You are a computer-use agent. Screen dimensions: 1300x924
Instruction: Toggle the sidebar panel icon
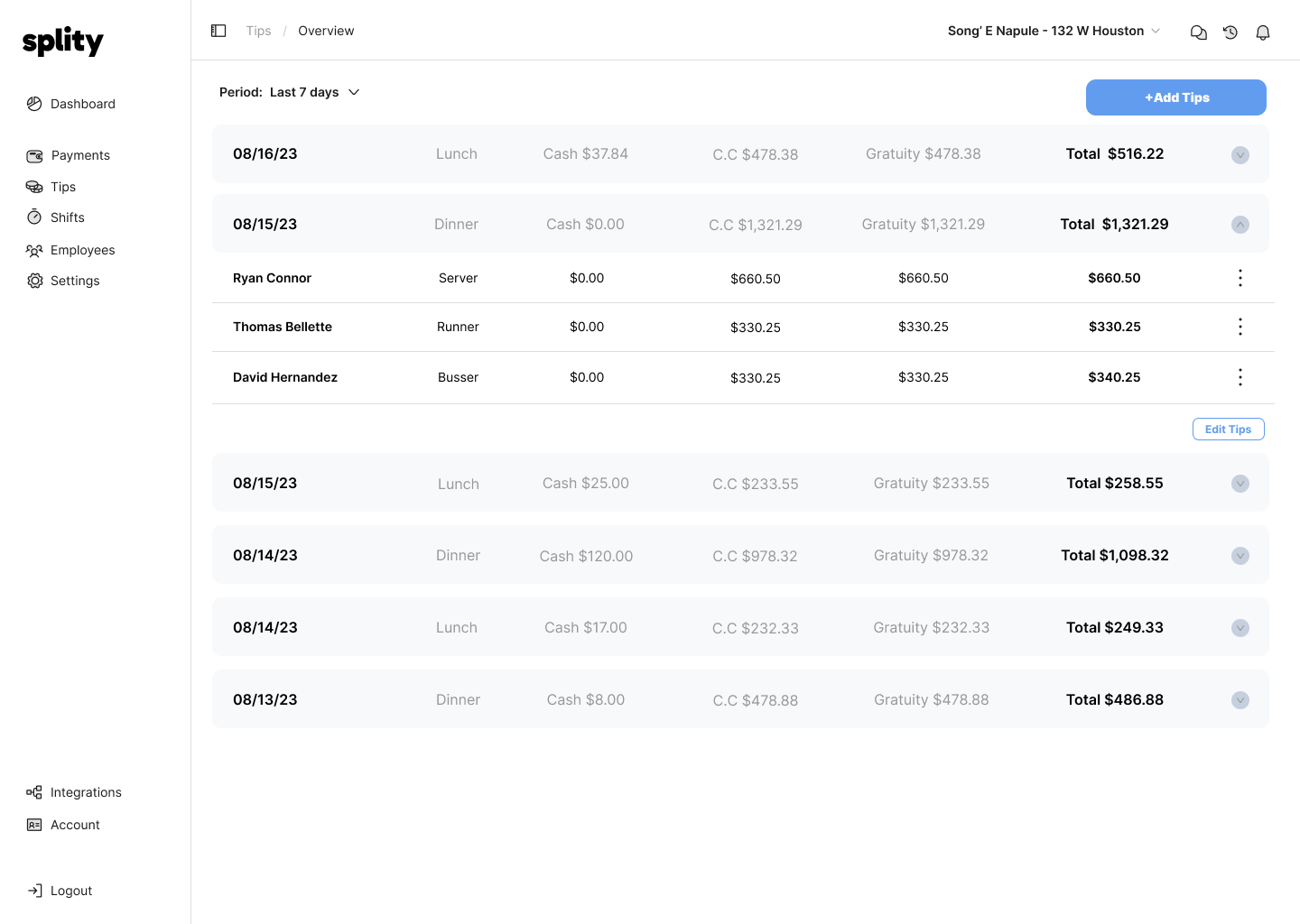[218, 31]
